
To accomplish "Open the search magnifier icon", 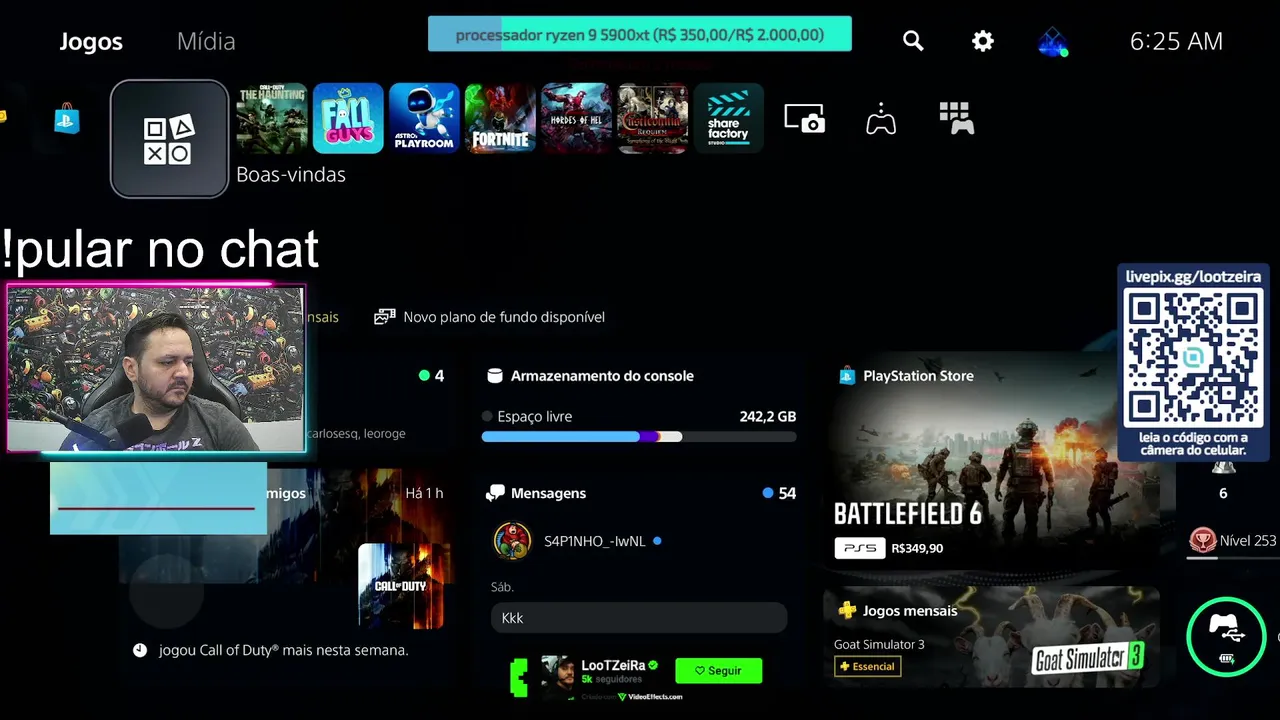I will (913, 41).
